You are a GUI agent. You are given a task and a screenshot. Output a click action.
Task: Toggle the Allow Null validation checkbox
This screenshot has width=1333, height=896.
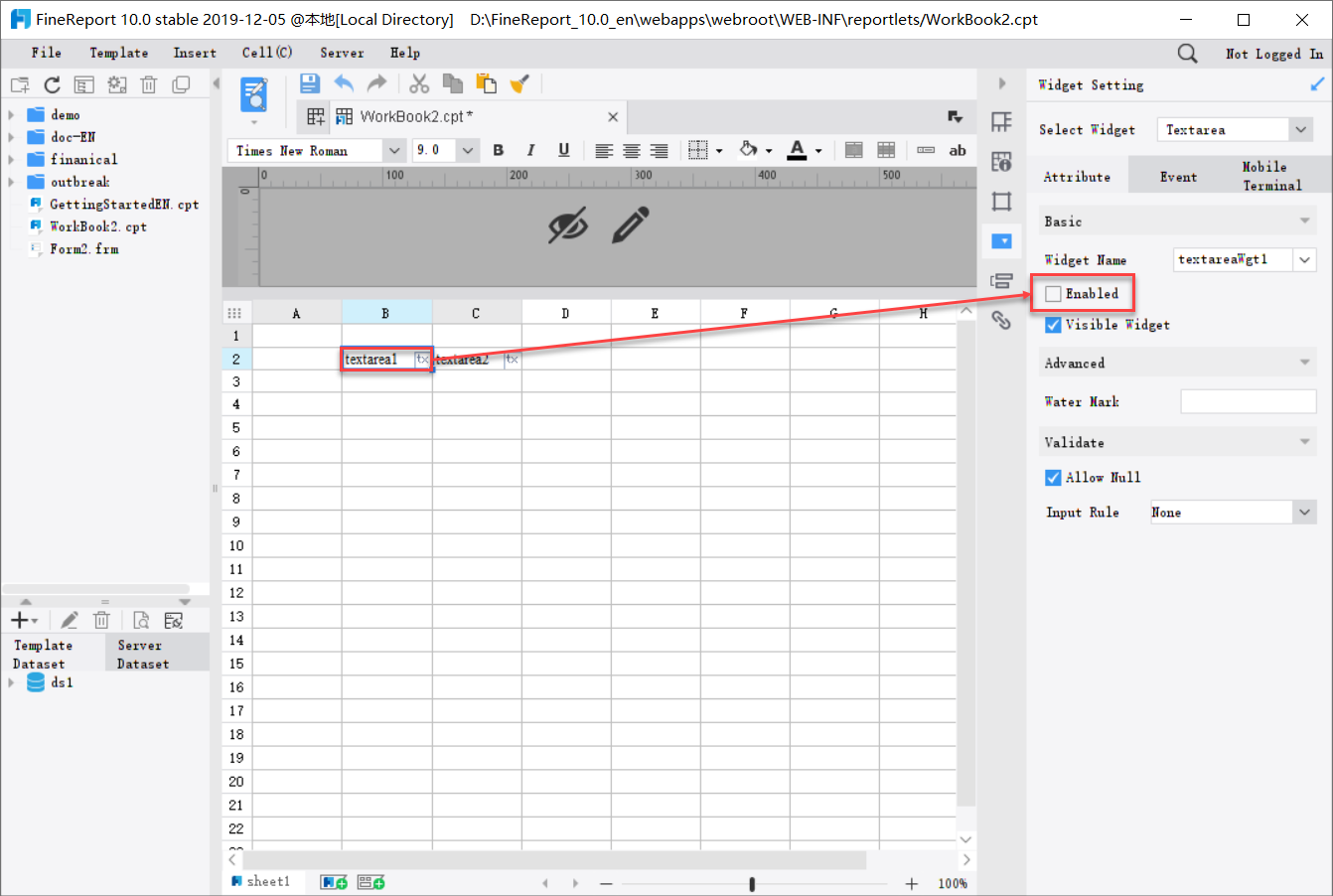tap(1053, 477)
